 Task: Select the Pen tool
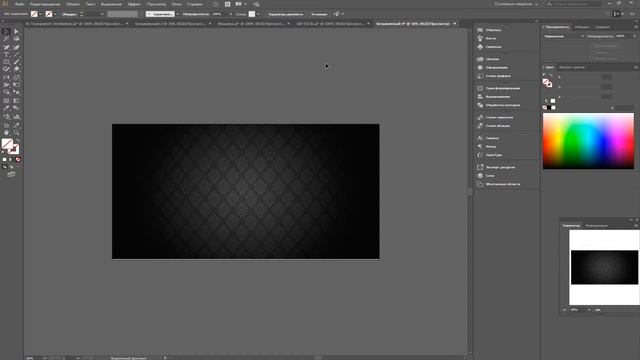[x=6, y=47]
